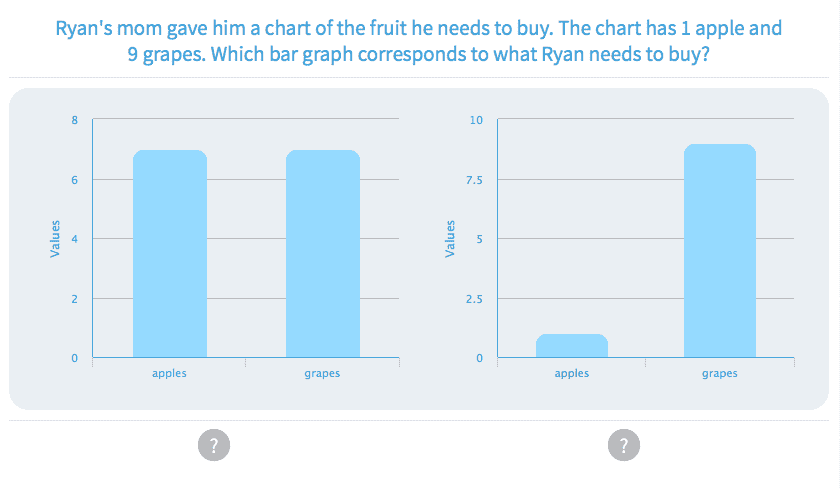
Task: Click the 5 tick label on the right chart
Action: point(479,239)
